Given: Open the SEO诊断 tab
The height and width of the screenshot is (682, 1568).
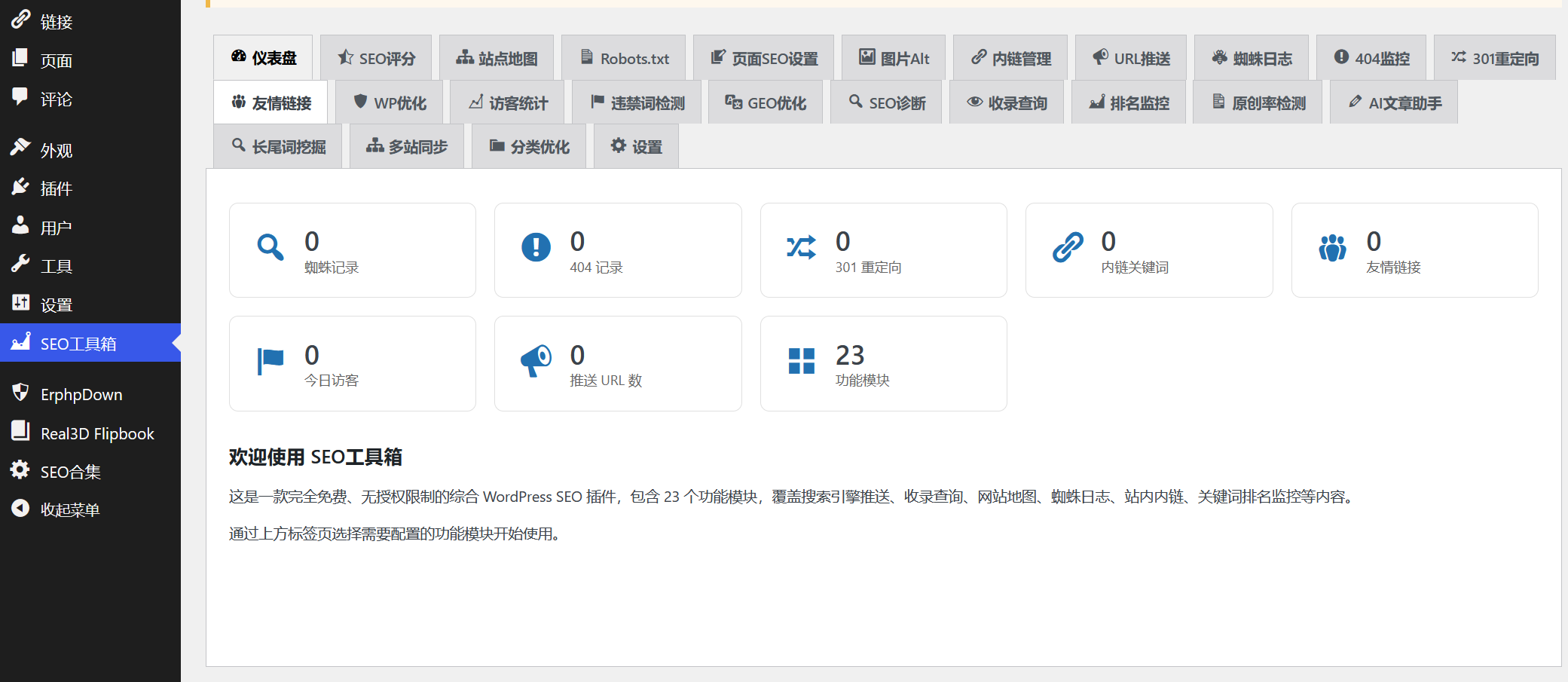Looking at the screenshot, I should pos(886,102).
